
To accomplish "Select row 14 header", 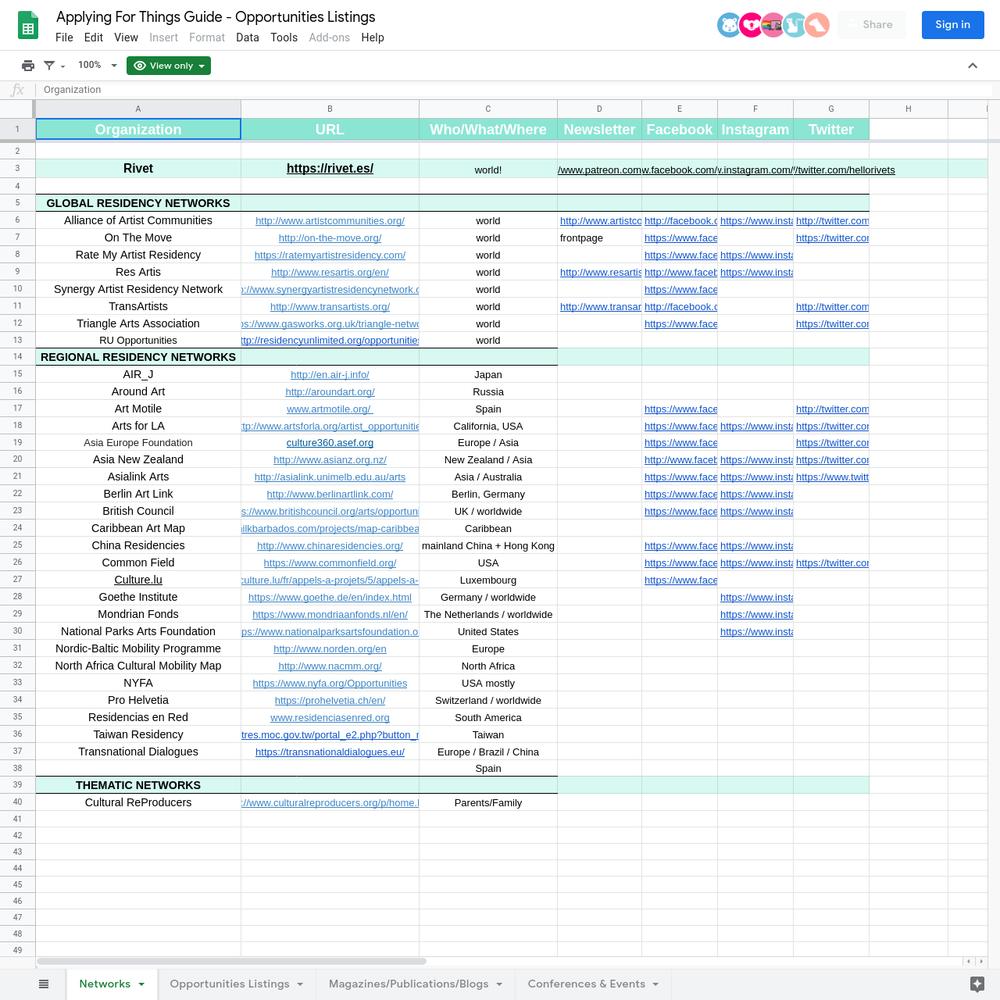I will 17,357.
